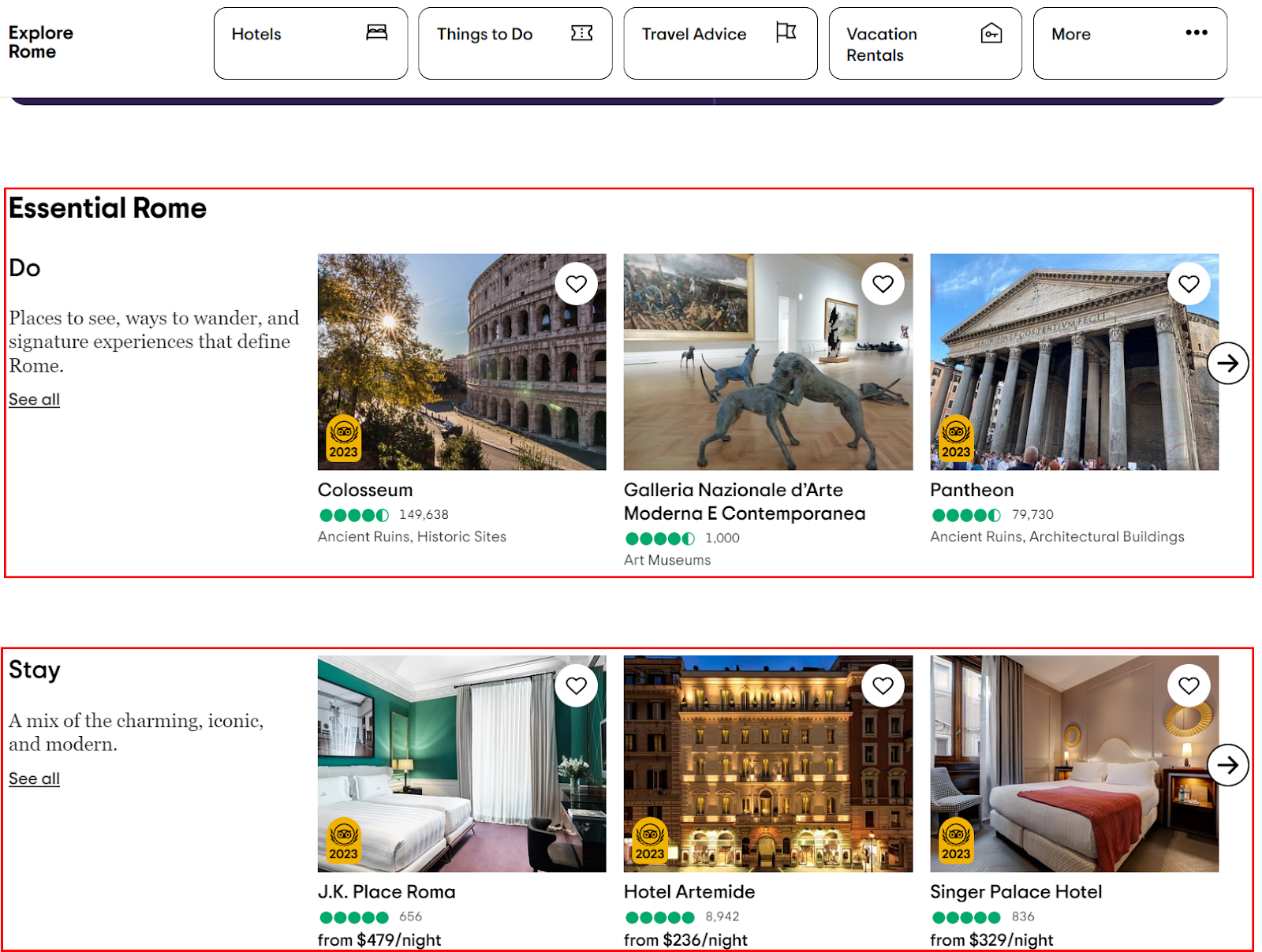This screenshot has width=1262, height=952.
Task: Click the flag icon on Travel Advice
Action: 786,32
